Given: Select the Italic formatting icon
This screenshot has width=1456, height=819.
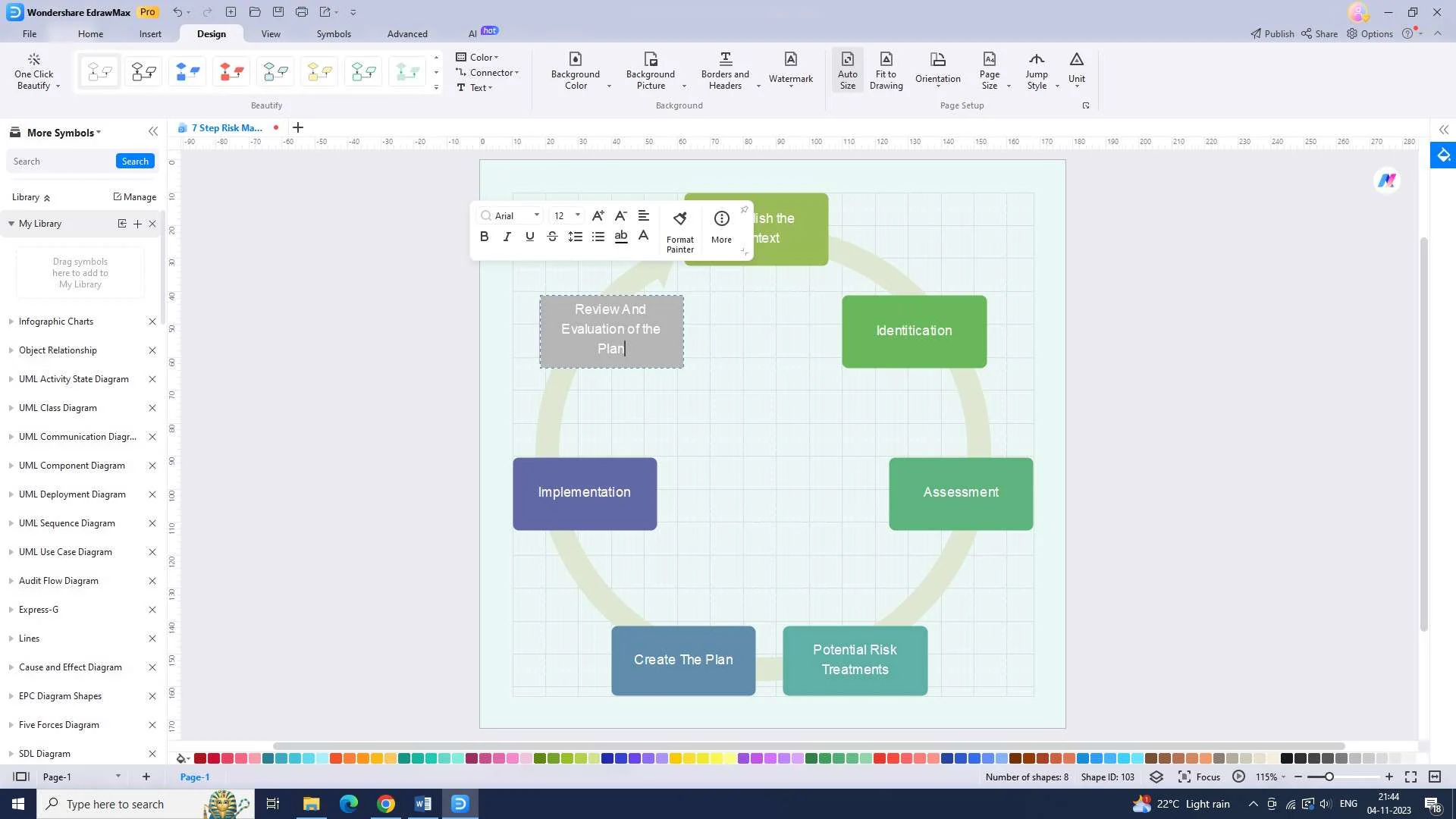Looking at the screenshot, I should click(508, 236).
